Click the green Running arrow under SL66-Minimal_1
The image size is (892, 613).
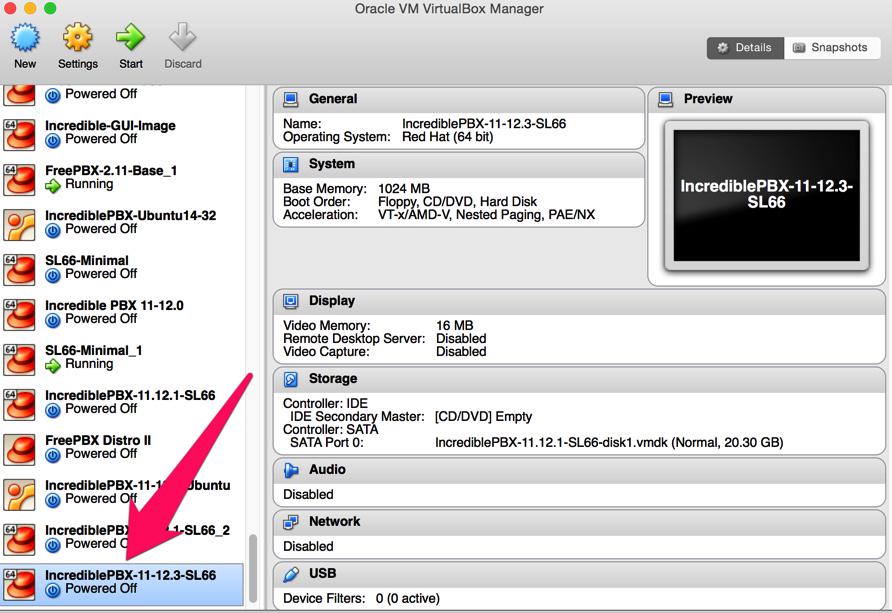pyautogui.click(x=52, y=365)
